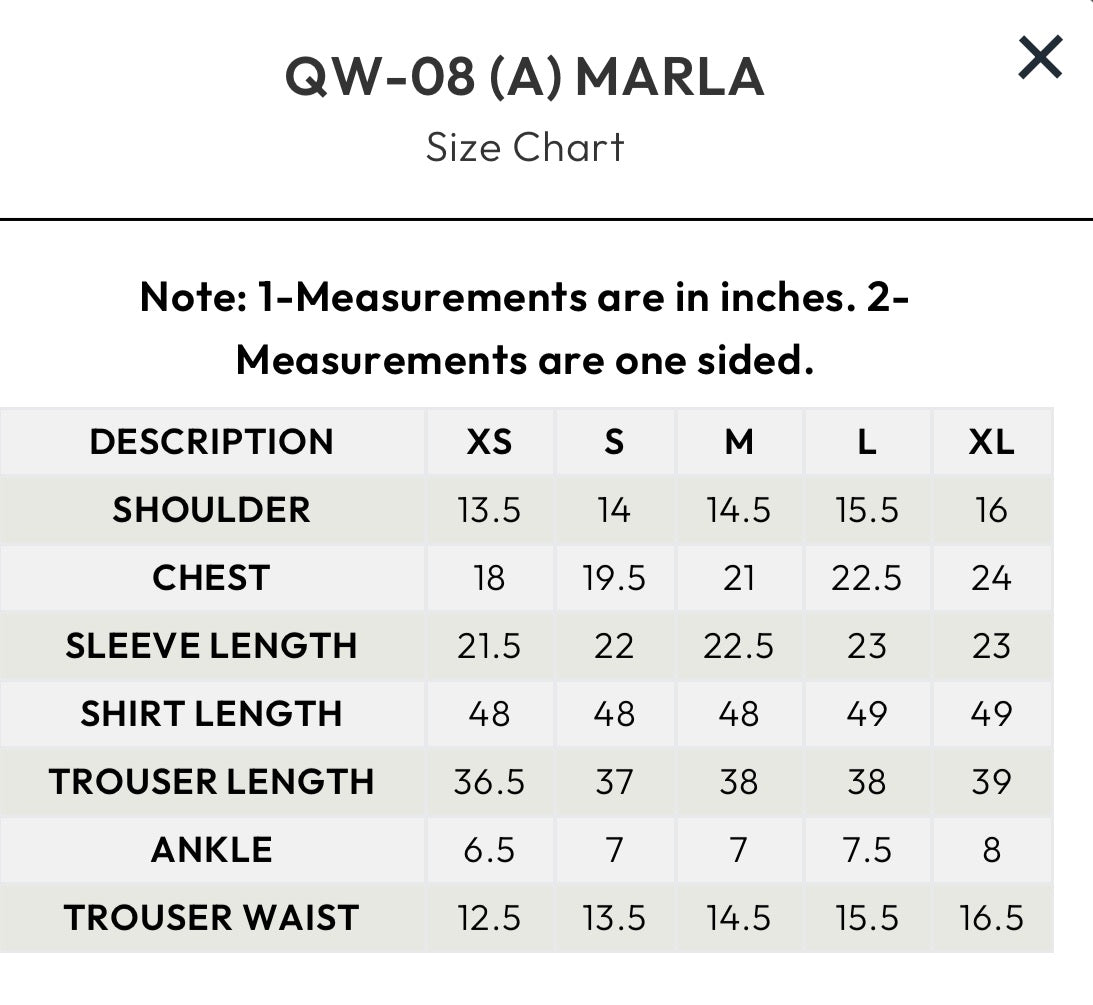Click the TROUSER WAIST row label

point(211,918)
